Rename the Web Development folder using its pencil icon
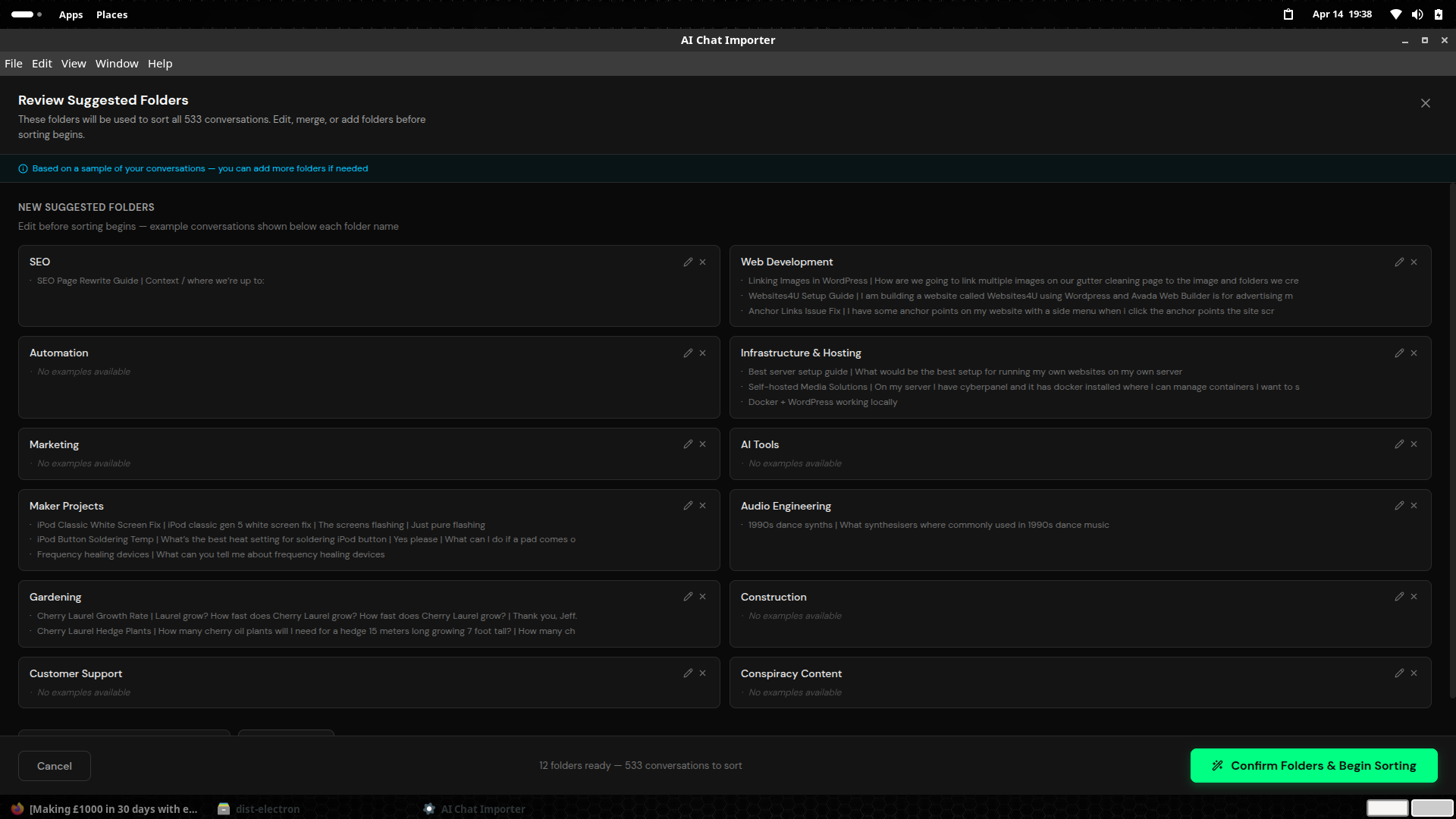This screenshot has height=819, width=1456. [x=1399, y=262]
